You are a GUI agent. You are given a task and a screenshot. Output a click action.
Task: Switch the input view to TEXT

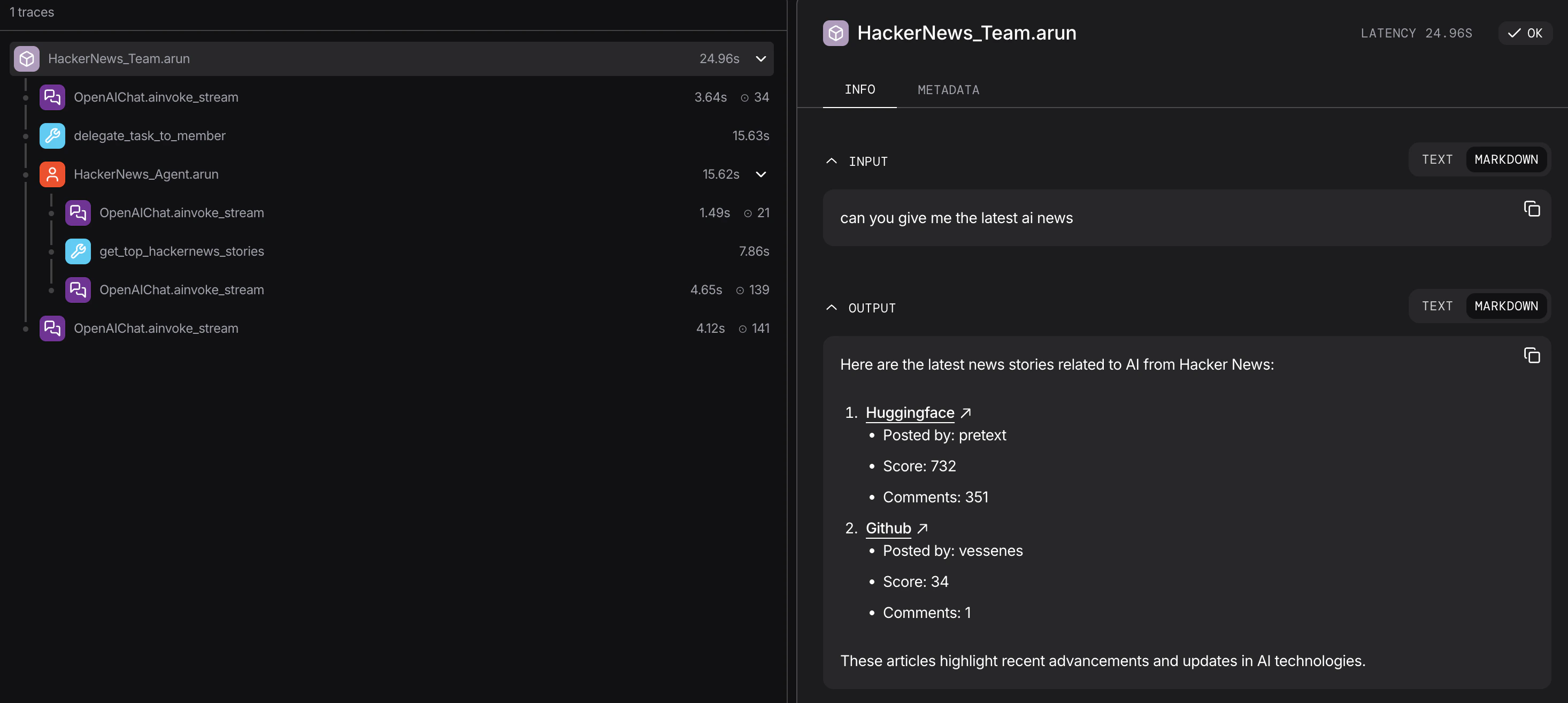tap(1436, 159)
